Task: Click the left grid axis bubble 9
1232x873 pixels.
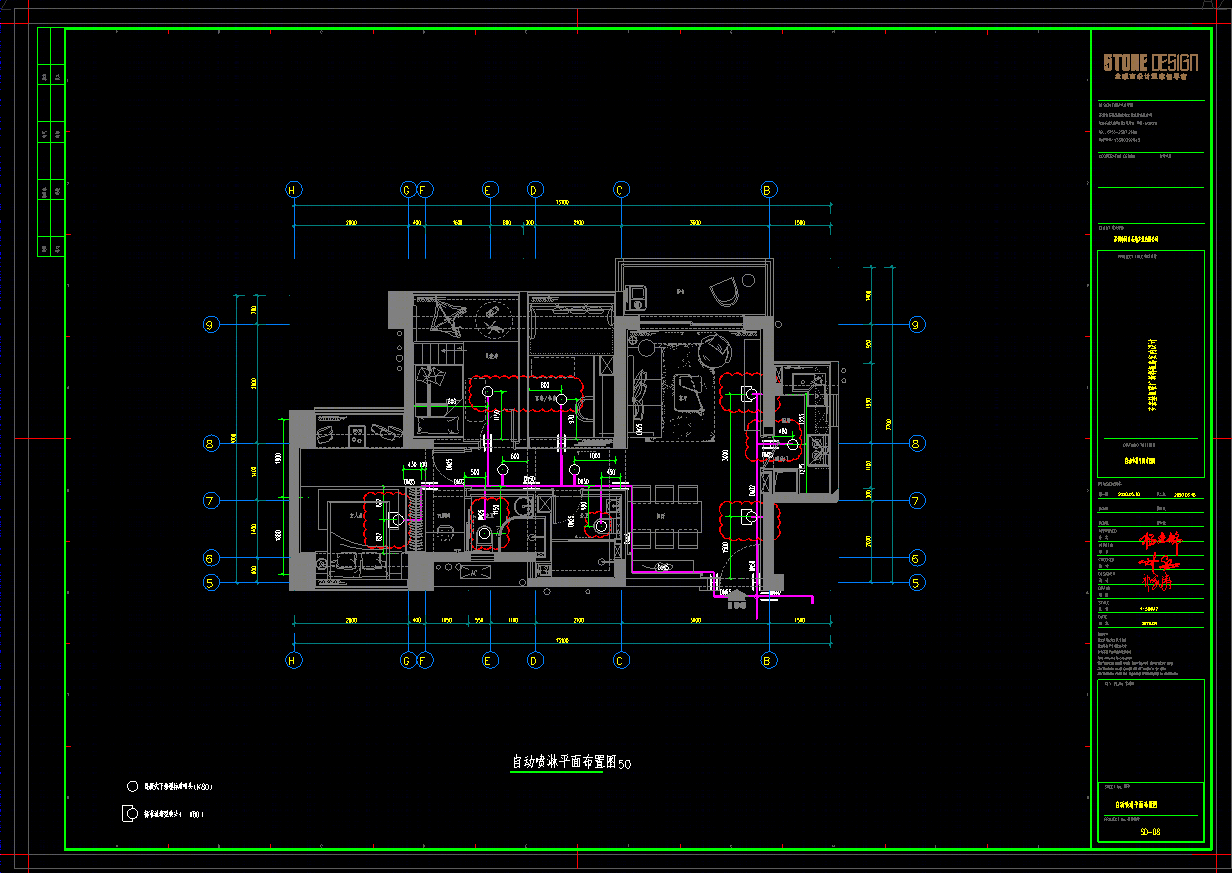Action: pos(211,324)
